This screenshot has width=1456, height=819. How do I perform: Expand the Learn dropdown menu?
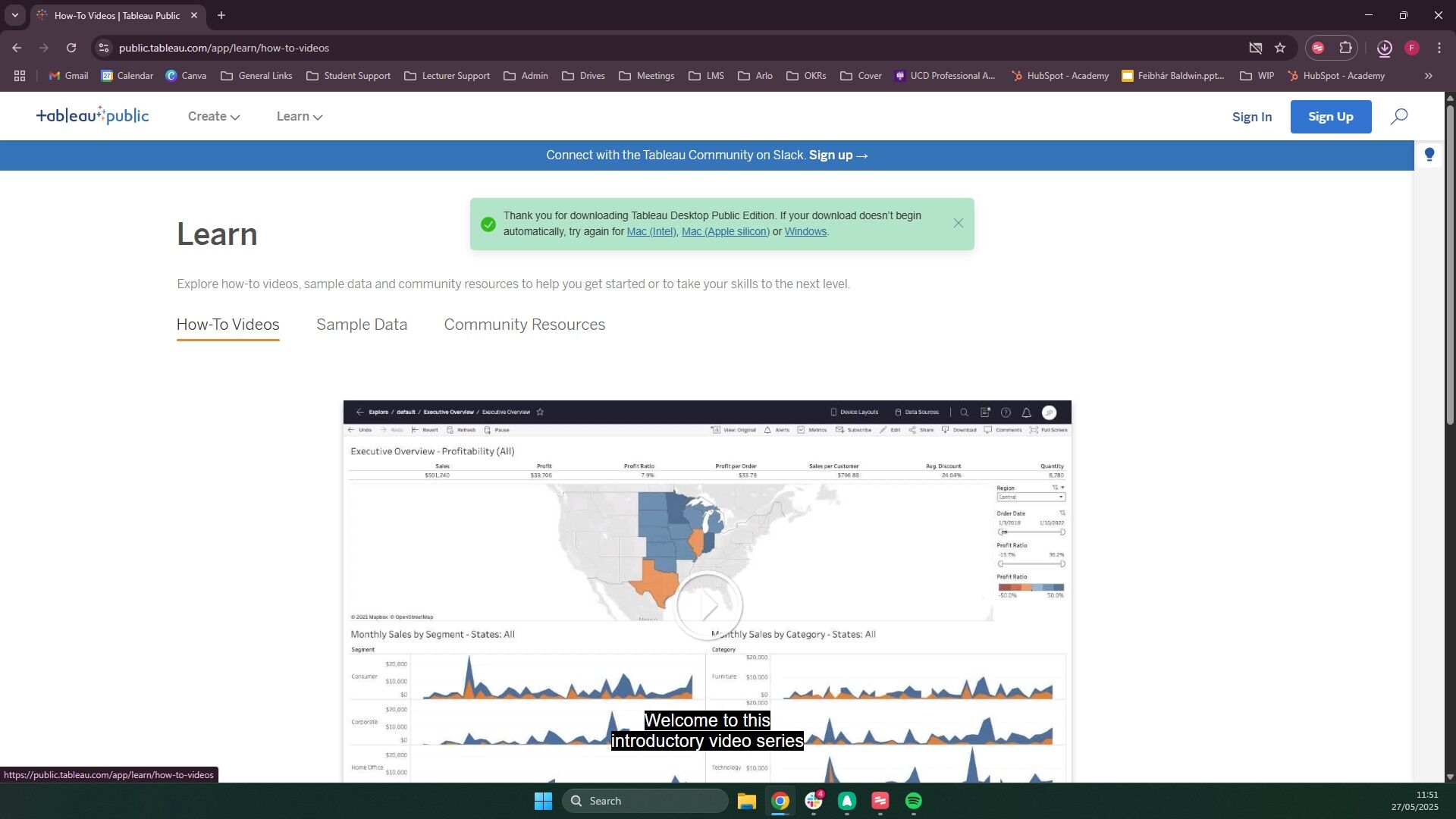point(299,117)
